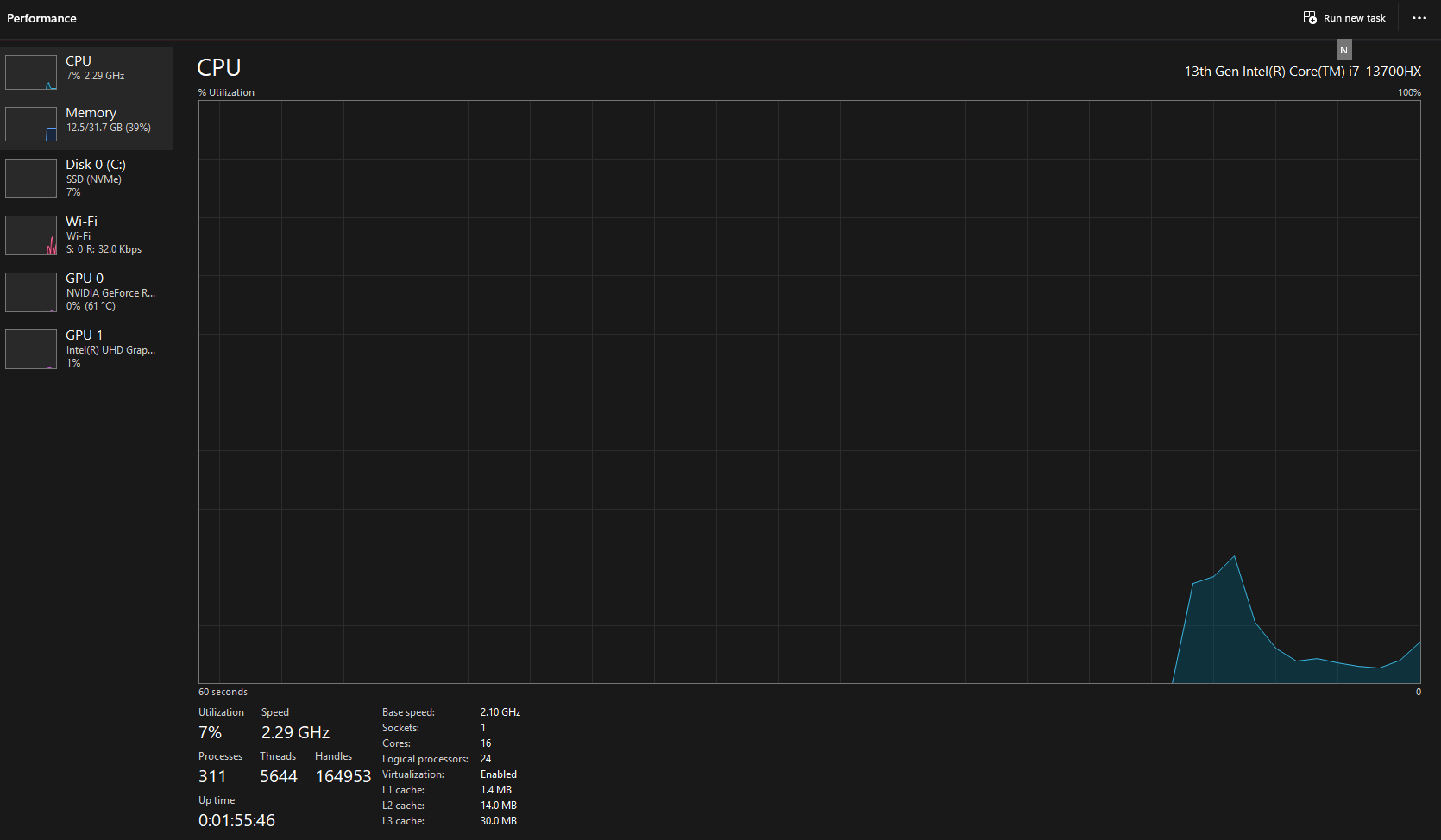Click the Virtualization status Enabled
This screenshot has height=840, width=1441.
click(499, 774)
